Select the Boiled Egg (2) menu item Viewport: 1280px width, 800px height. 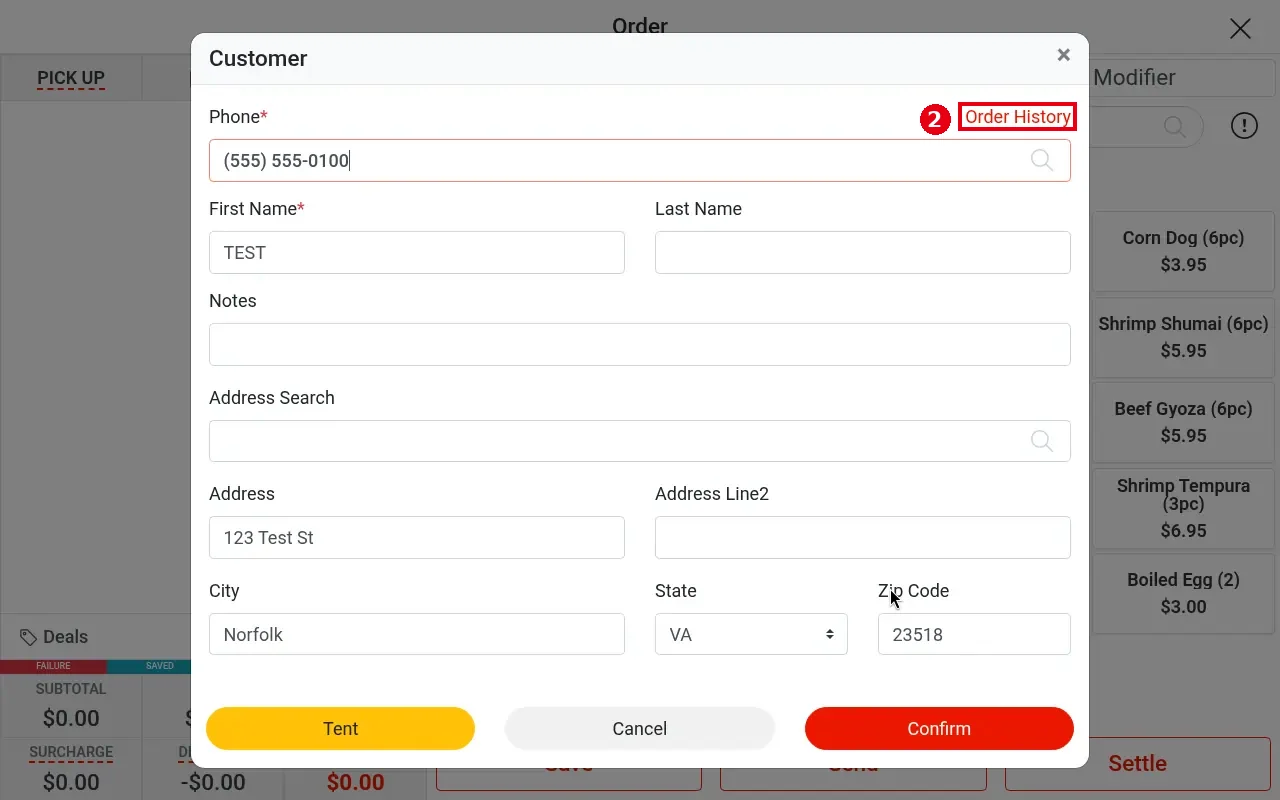pos(1183,593)
